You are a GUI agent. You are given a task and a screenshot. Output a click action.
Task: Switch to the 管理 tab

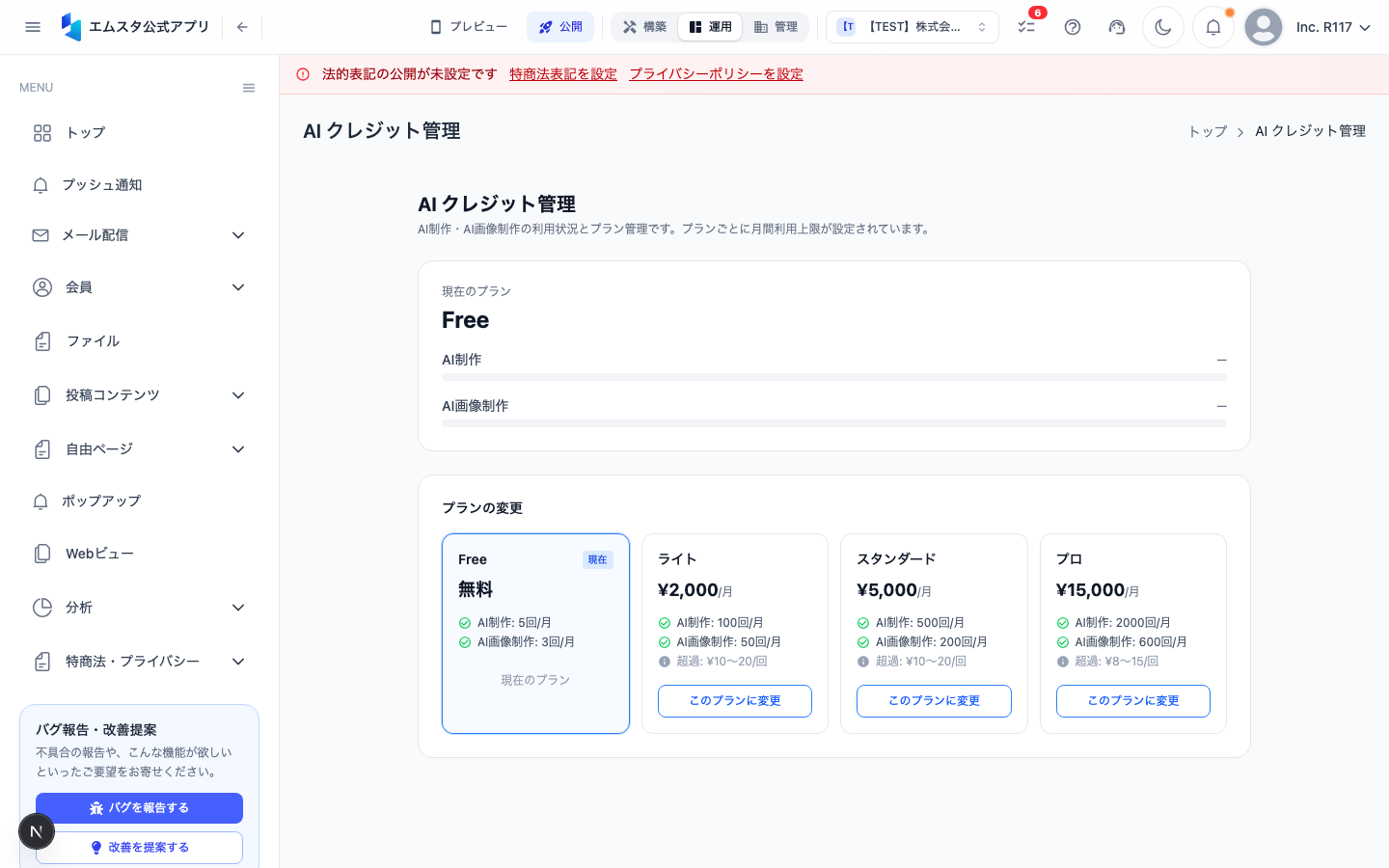pos(776,27)
